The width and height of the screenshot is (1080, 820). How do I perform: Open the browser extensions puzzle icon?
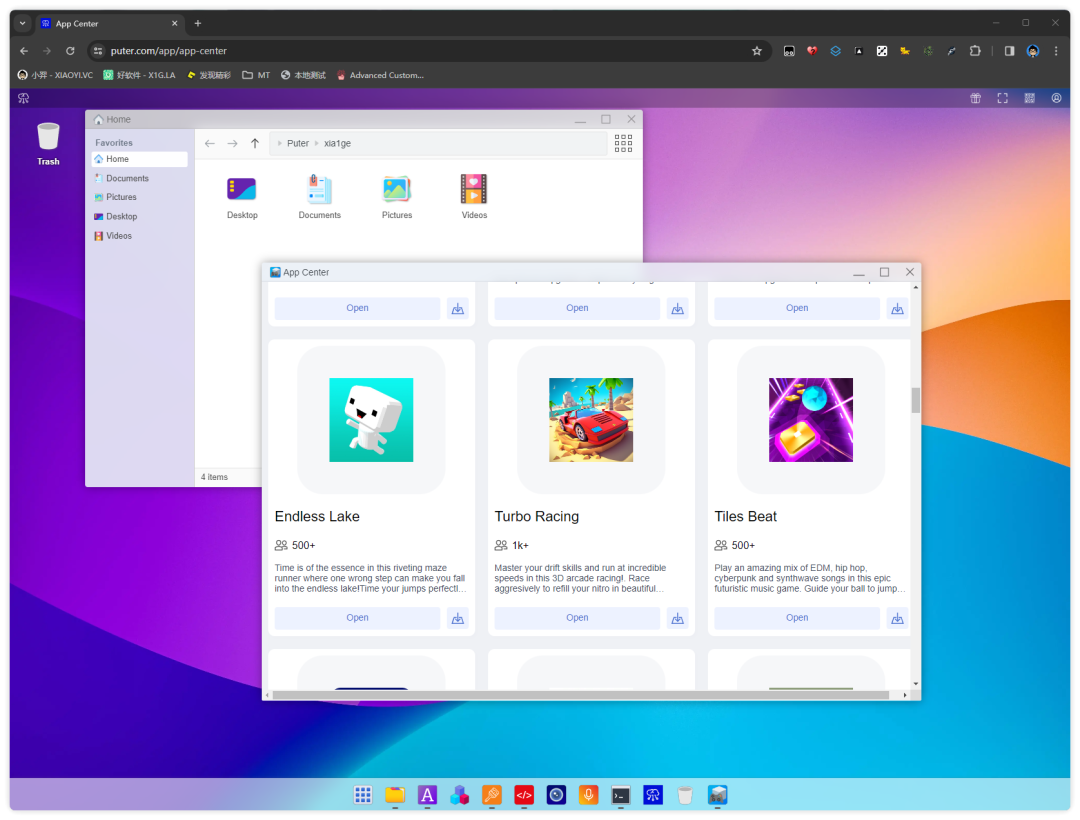[x=975, y=51]
